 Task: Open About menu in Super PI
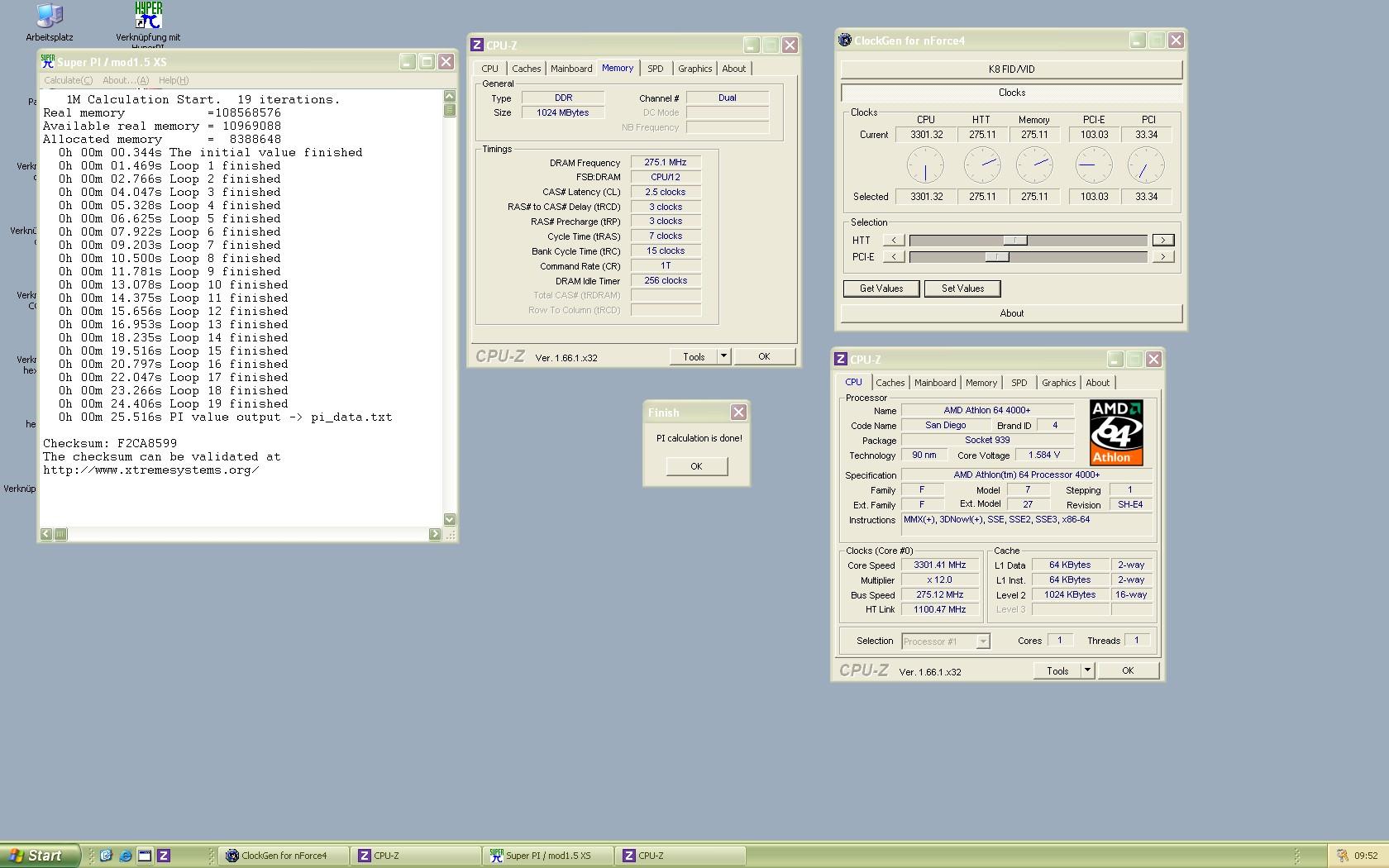click(x=126, y=80)
